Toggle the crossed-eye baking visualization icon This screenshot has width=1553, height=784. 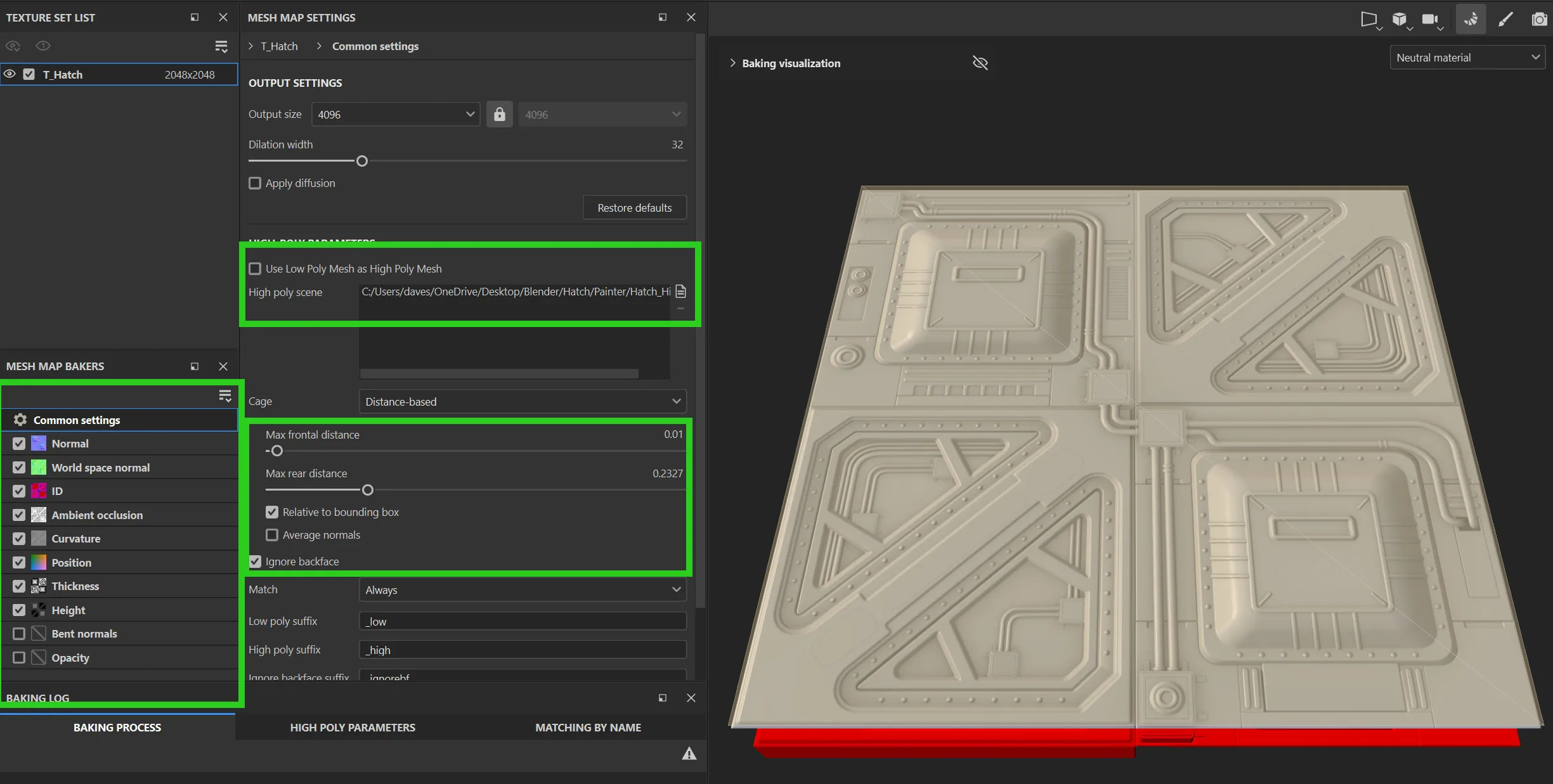(x=980, y=63)
